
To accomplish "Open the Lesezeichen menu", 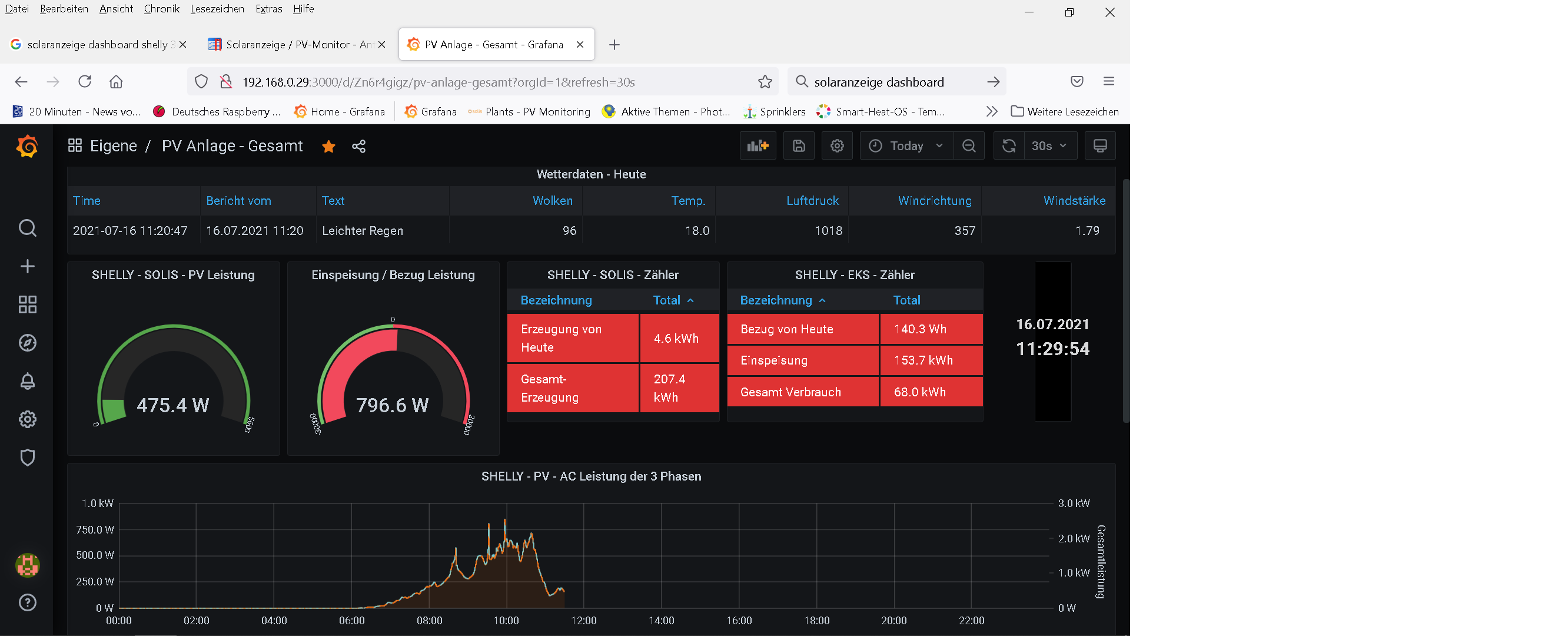I will tap(217, 8).
